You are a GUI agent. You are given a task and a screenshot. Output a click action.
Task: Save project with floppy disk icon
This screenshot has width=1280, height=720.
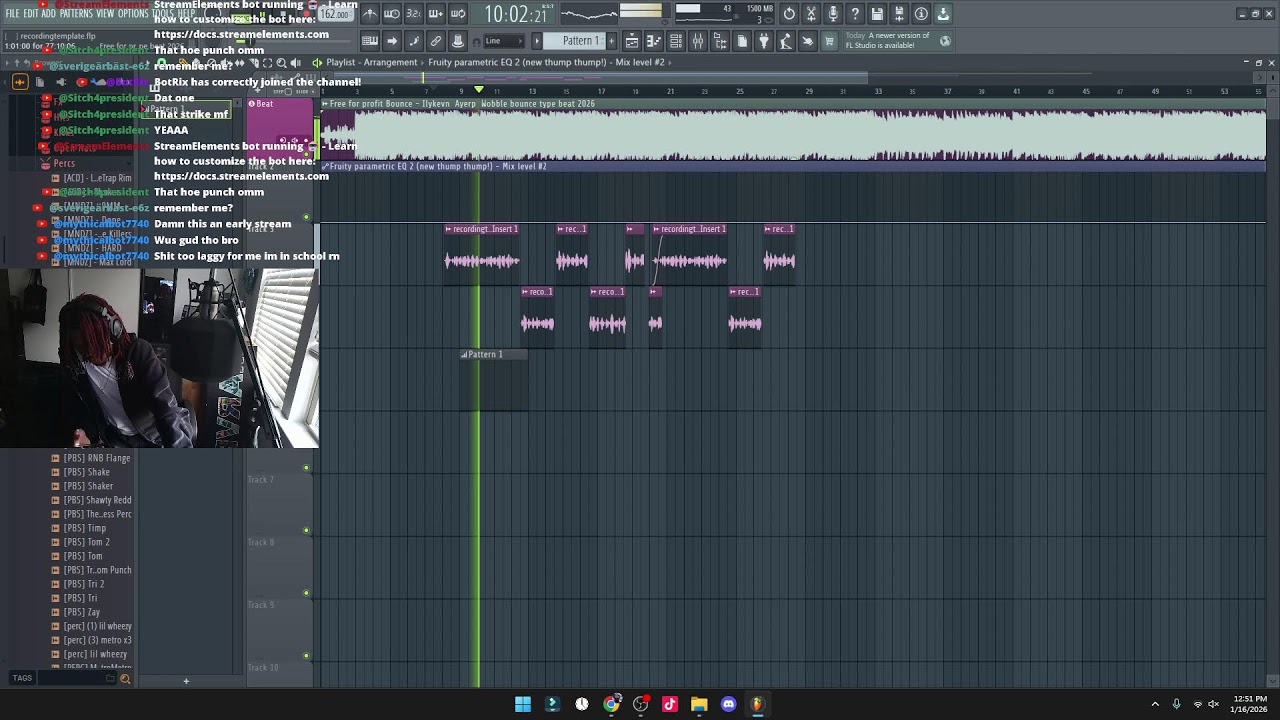[877, 14]
